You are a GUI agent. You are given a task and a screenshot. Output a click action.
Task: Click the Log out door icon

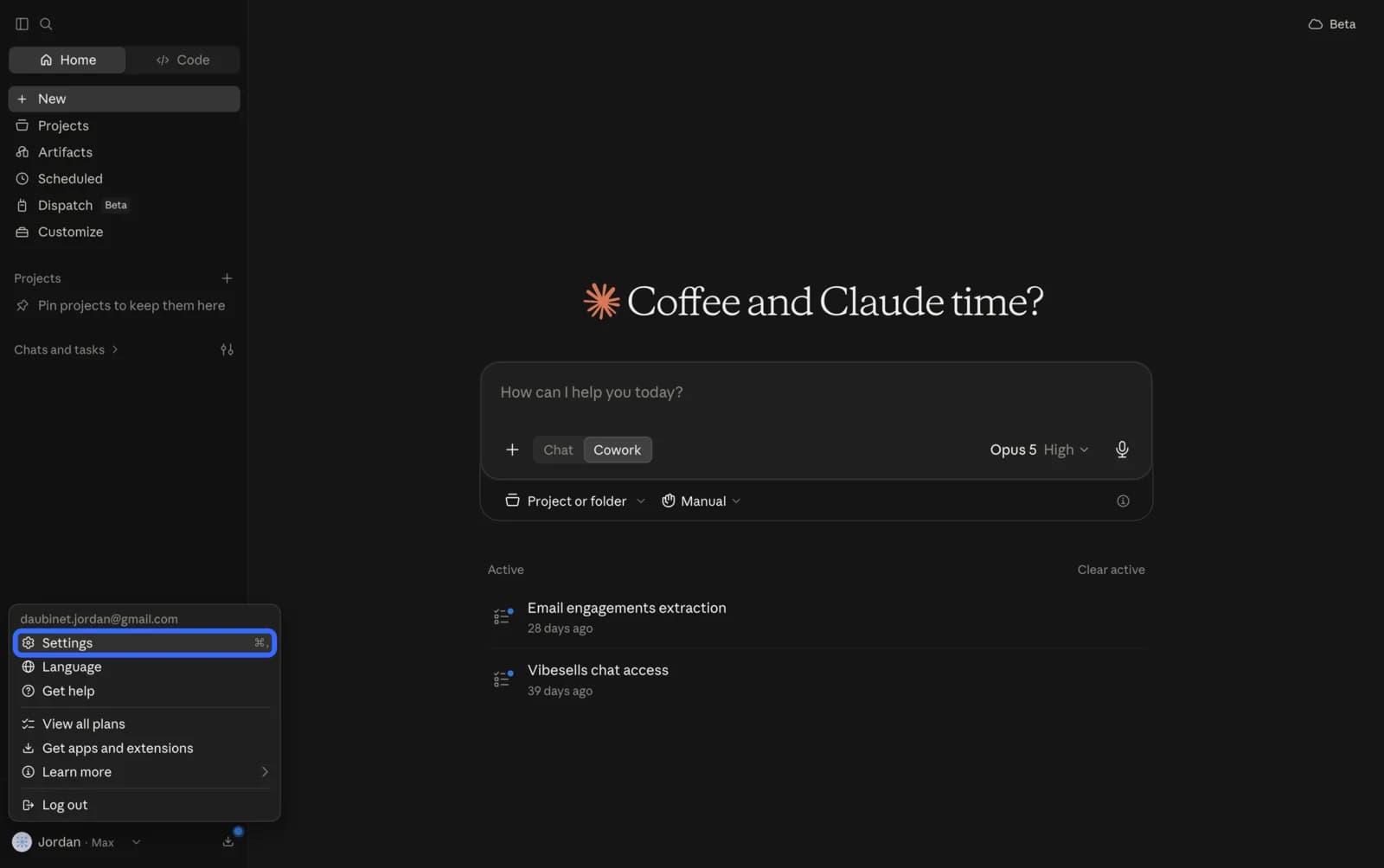pyautogui.click(x=29, y=806)
